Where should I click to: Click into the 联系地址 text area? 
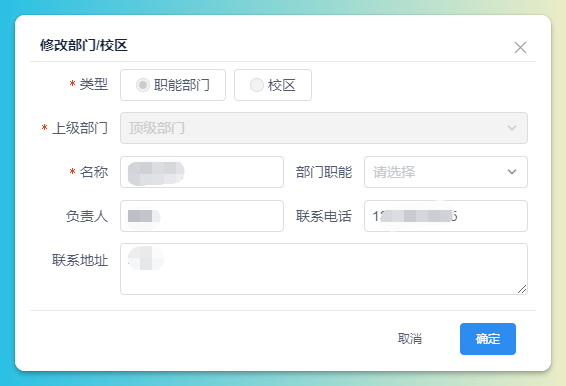tap(324, 269)
